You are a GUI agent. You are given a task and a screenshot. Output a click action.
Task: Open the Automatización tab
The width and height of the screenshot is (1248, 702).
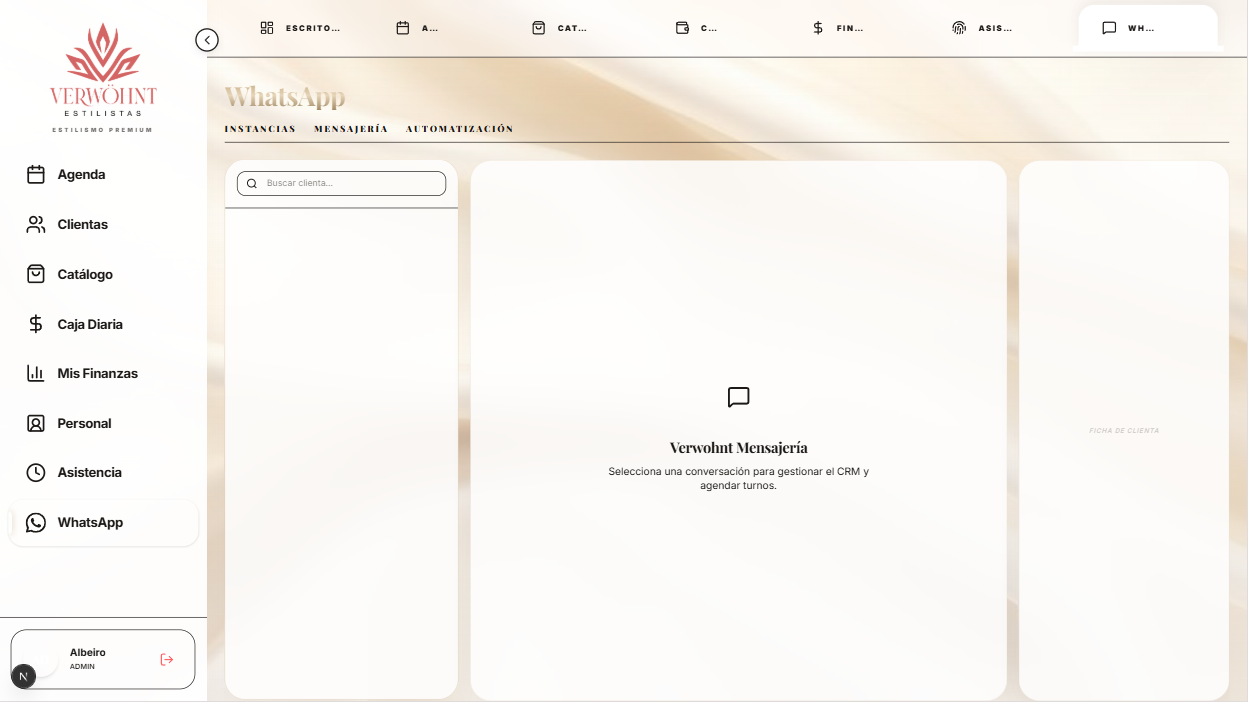459,129
